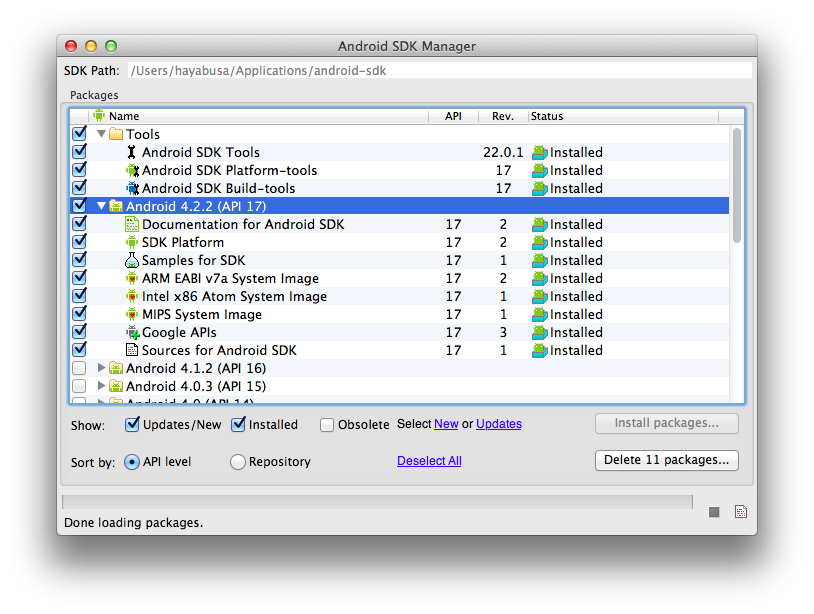Select the Intel x86 Atom System Image row
Viewport: 814px width, 614px height.
399,296
